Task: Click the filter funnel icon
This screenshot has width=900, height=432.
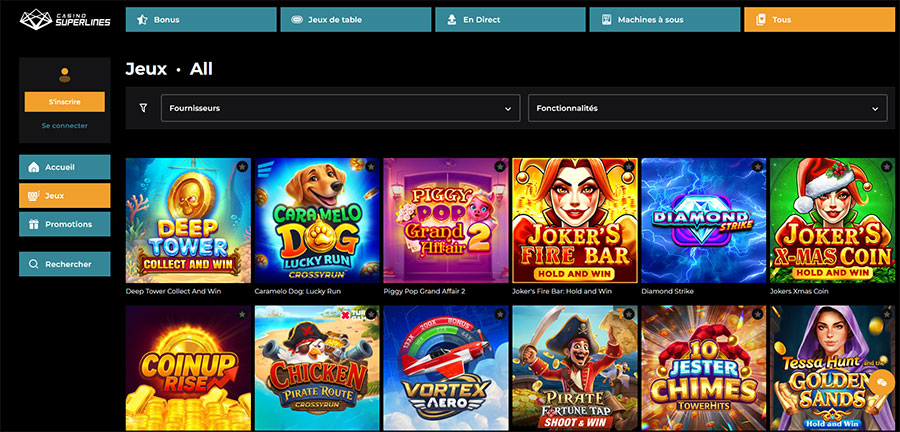Action: click(x=143, y=108)
